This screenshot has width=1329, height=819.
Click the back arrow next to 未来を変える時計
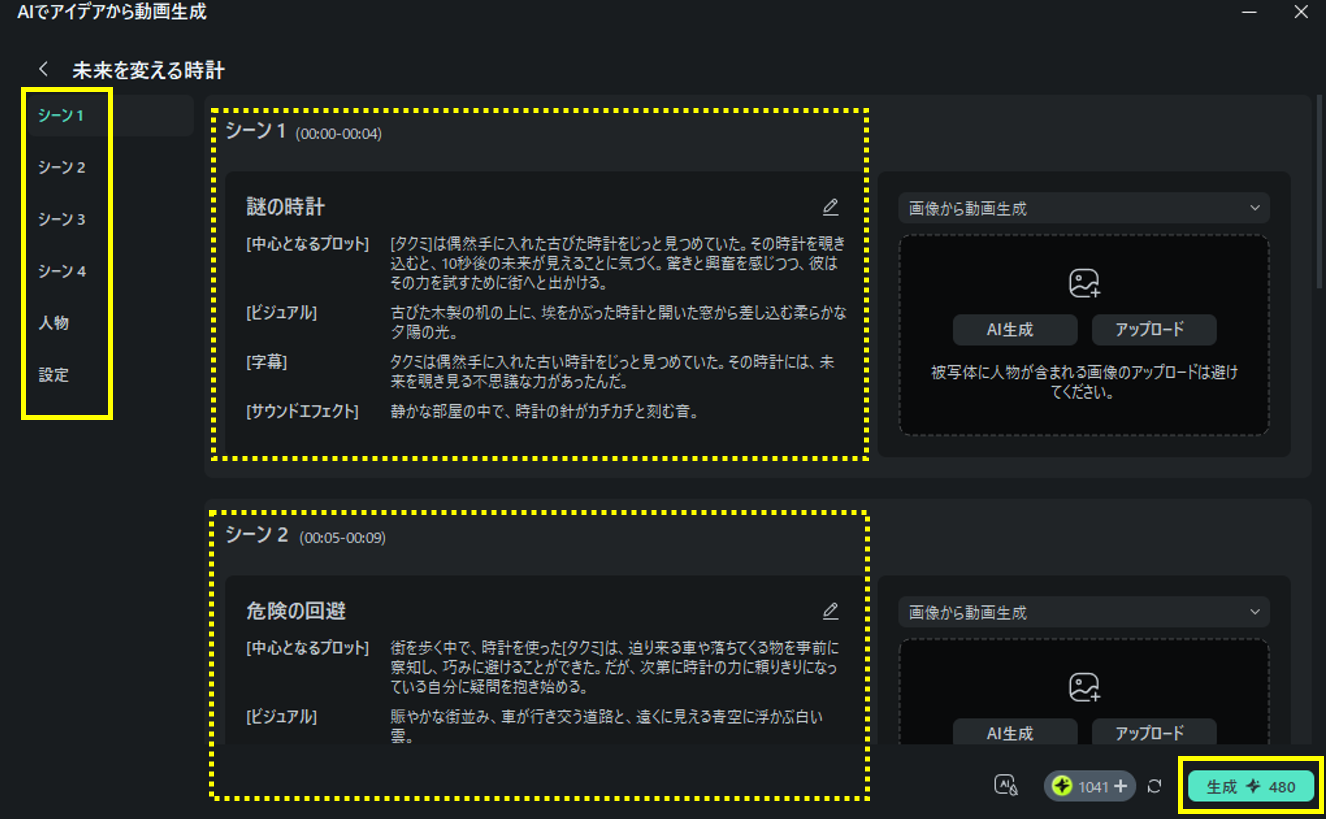pyautogui.click(x=44, y=67)
